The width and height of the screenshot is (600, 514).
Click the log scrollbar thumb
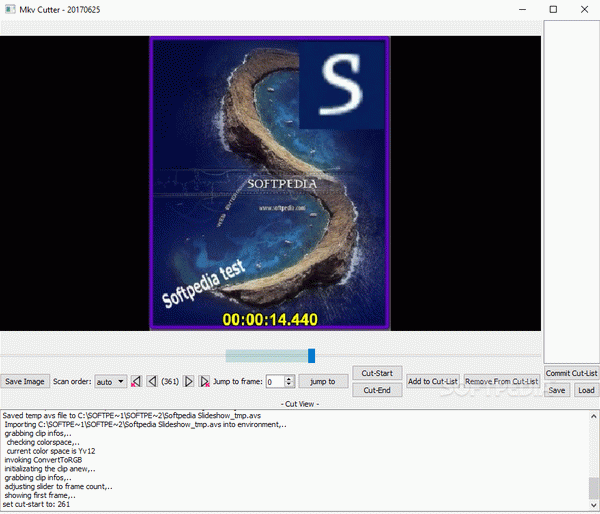[x=593, y=488]
